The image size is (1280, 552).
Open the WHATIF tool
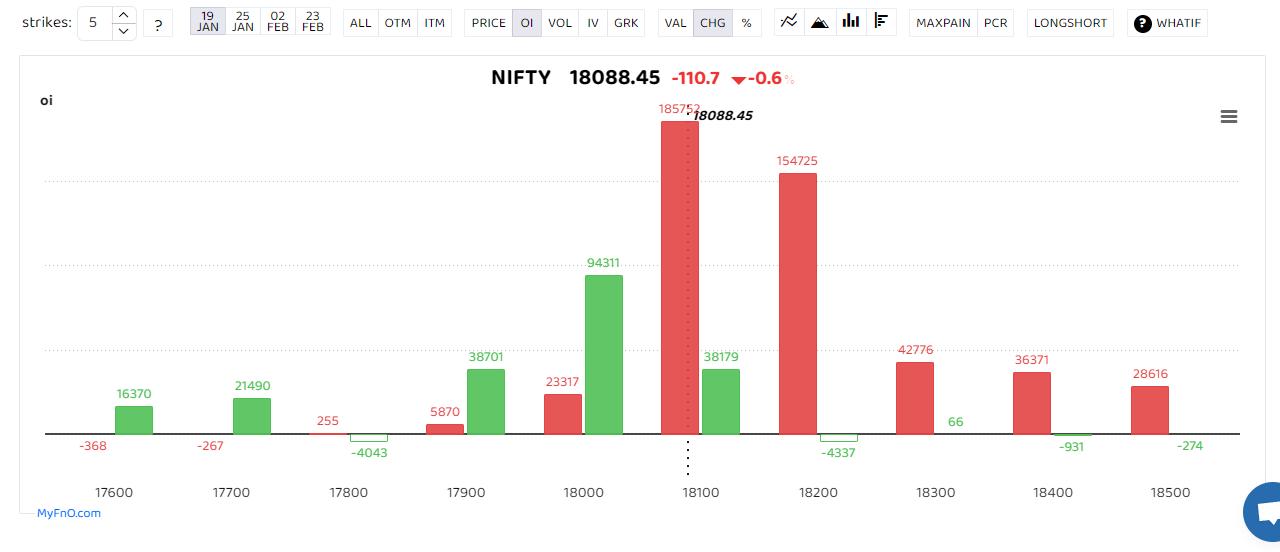point(1167,23)
